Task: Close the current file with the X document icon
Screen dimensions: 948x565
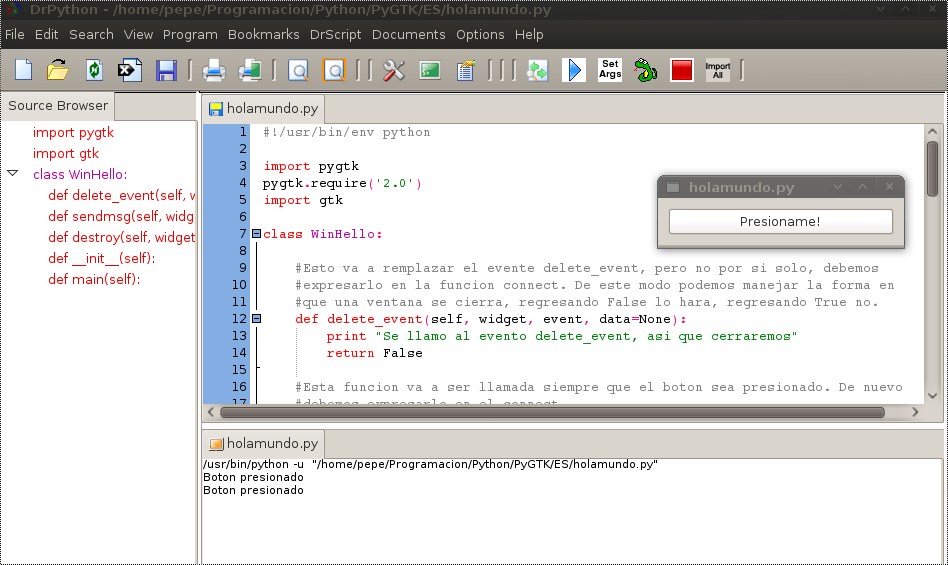Action: tap(129, 70)
